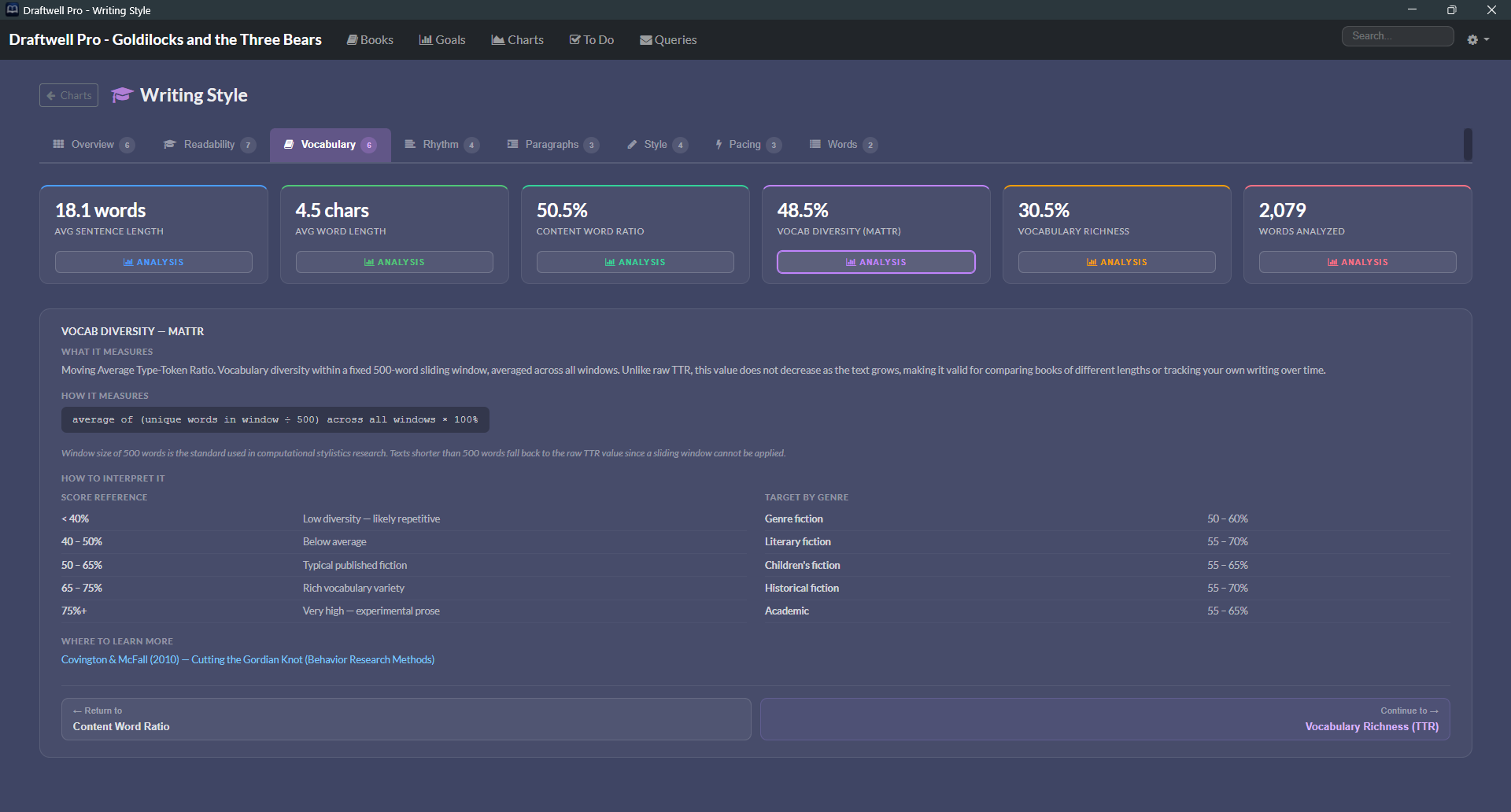Click the Vocabulary book icon

pyautogui.click(x=289, y=144)
